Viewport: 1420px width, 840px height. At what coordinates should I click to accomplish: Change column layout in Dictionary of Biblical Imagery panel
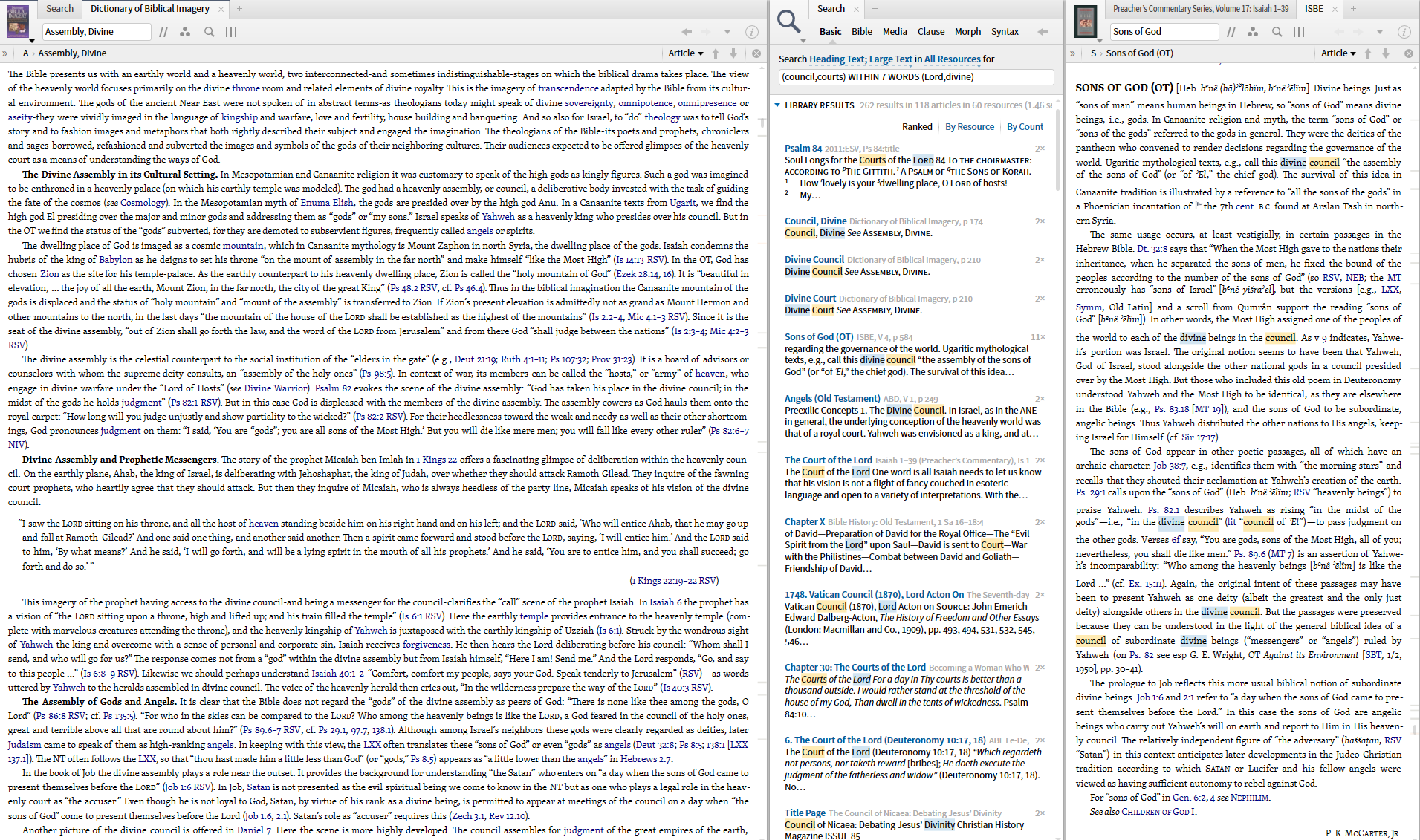pos(231,32)
